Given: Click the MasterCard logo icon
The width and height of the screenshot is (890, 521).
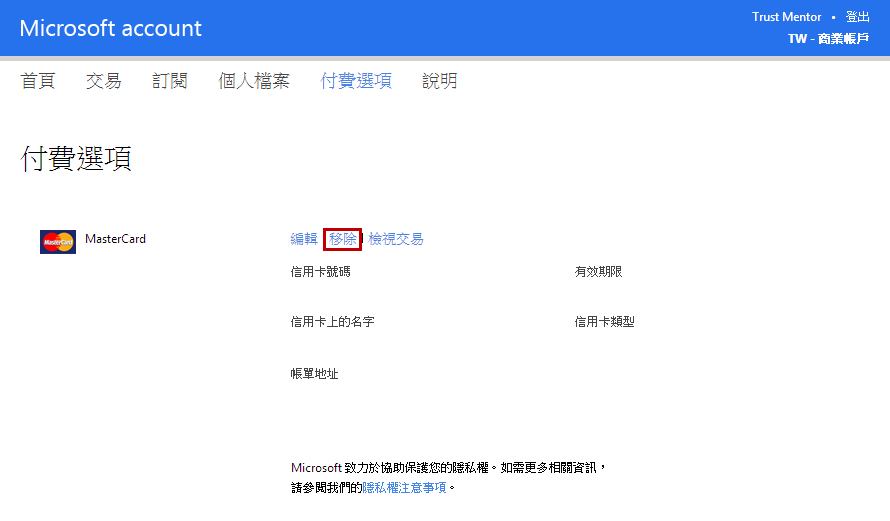Looking at the screenshot, I should click(58, 242).
